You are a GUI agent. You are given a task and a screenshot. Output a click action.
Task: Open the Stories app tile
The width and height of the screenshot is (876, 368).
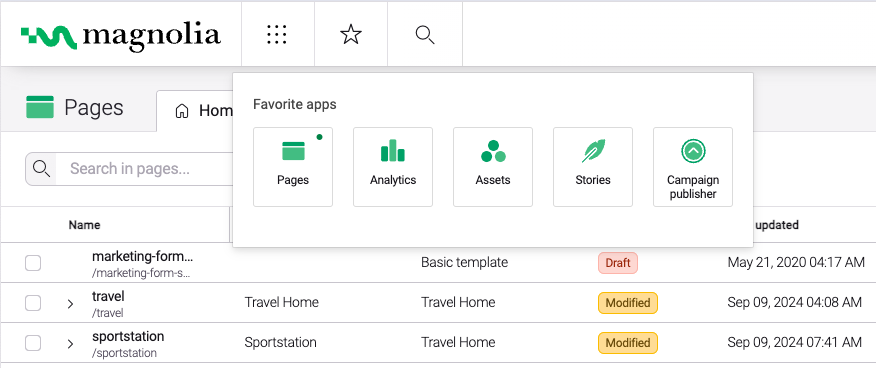coord(593,167)
